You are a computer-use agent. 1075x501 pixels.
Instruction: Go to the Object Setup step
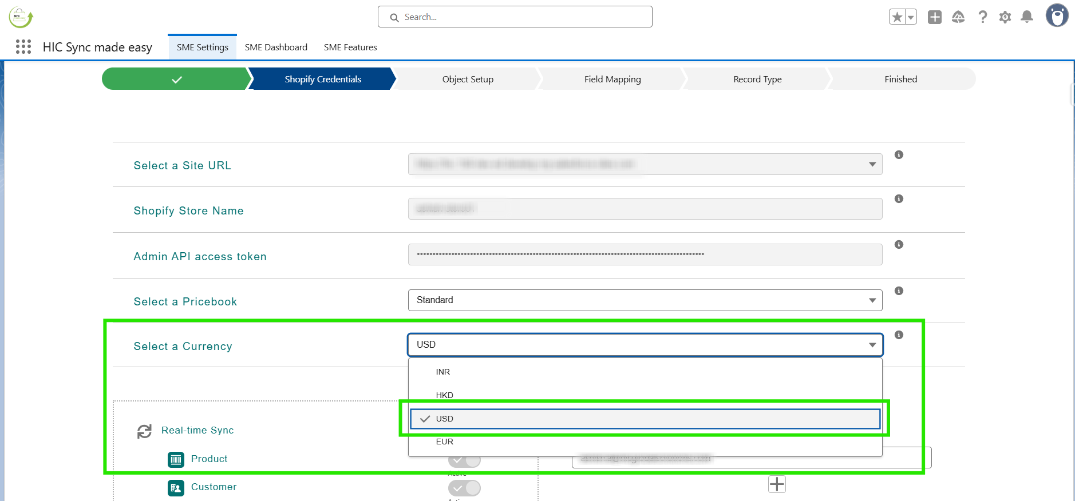click(467, 79)
